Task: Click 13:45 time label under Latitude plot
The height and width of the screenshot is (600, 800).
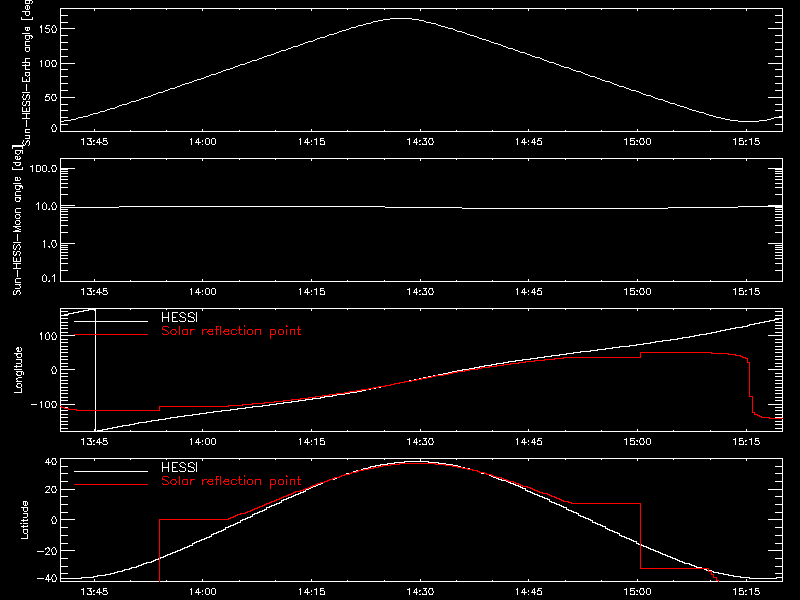Action: 94,592
